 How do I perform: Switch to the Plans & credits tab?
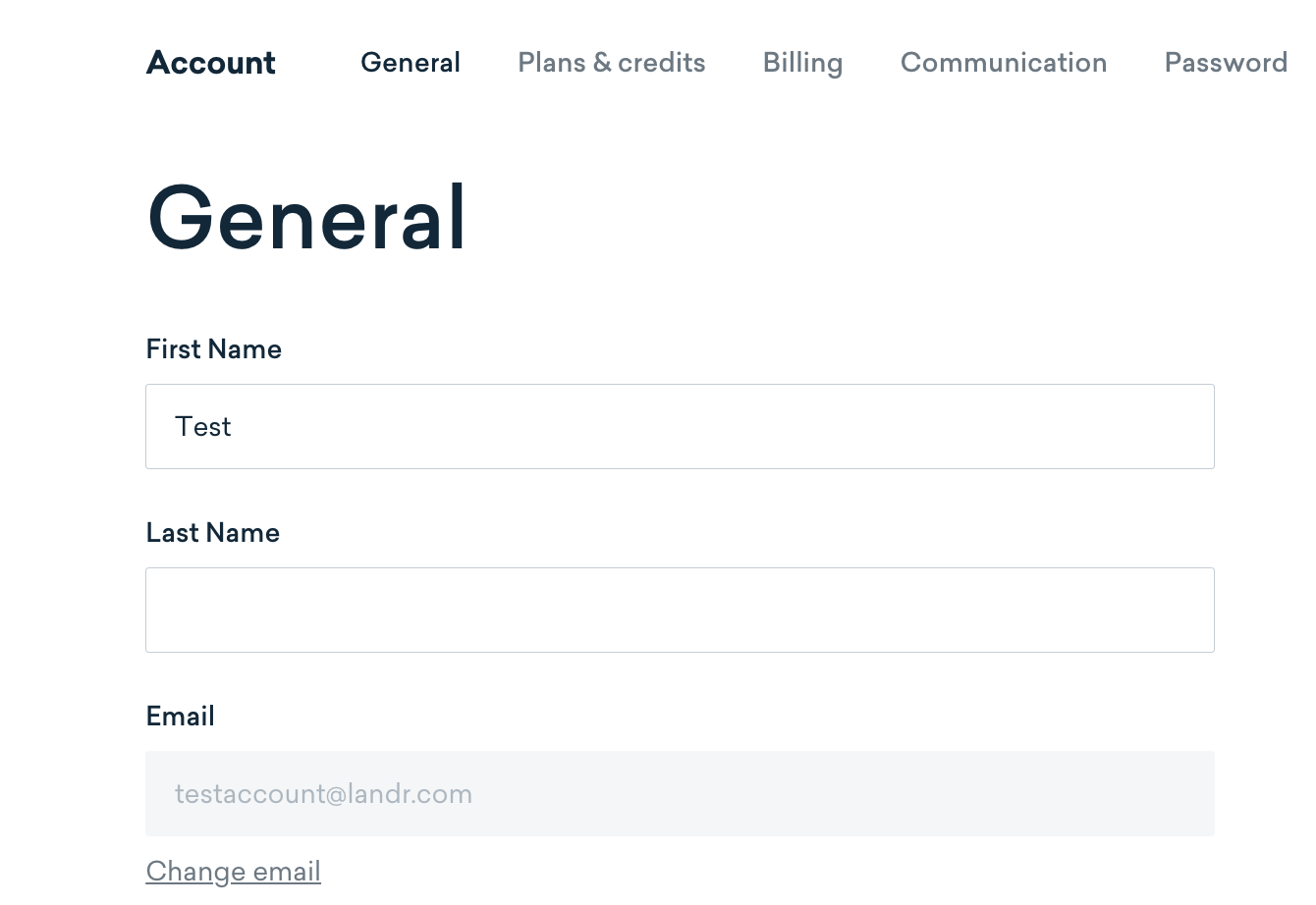(x=611, y=63)
